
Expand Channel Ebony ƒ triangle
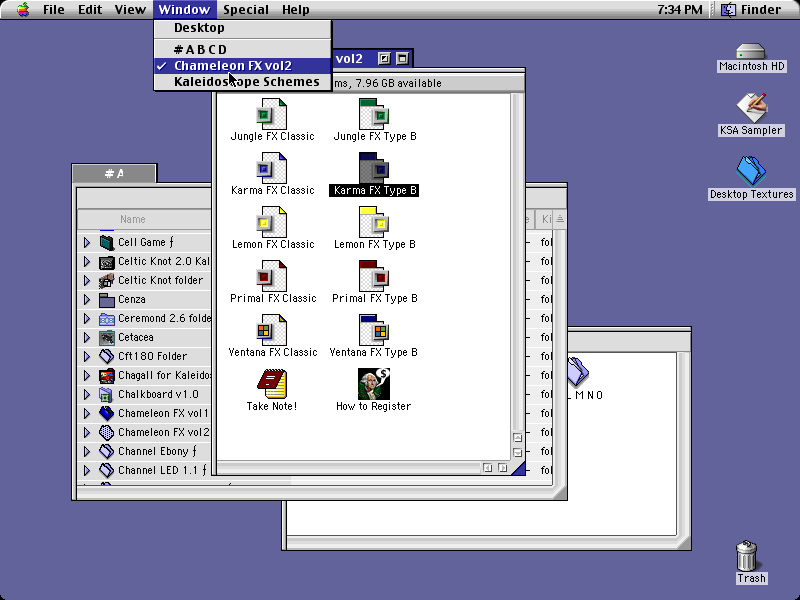point(87,452)
